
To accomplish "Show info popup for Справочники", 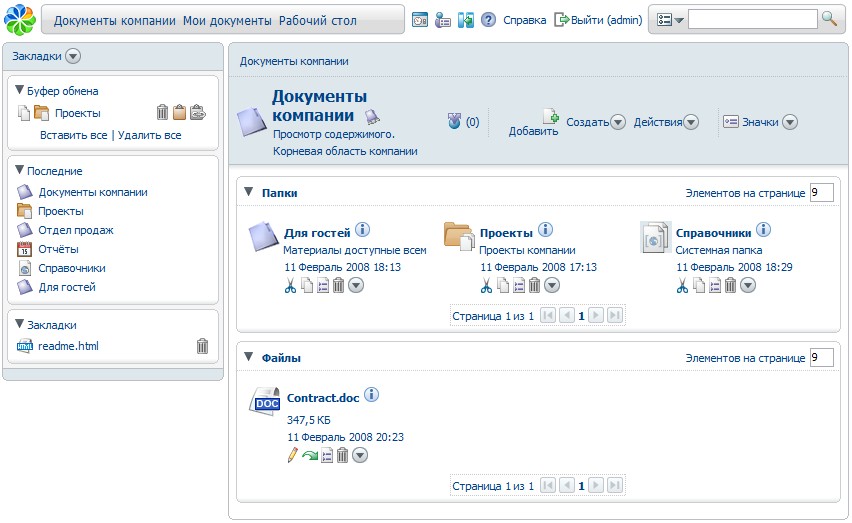I will [x=763, y=230].
